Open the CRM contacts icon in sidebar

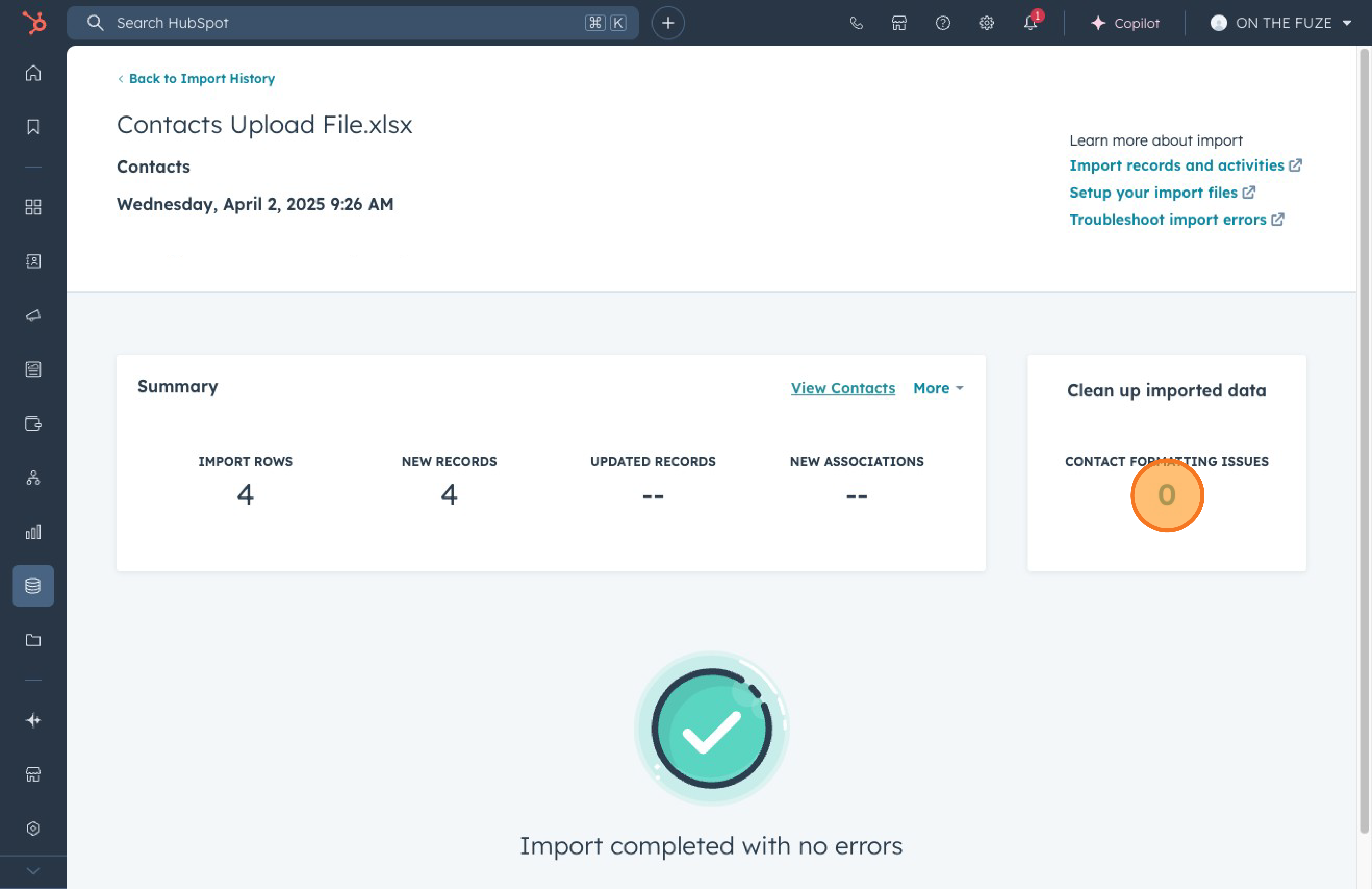(33, 261)
